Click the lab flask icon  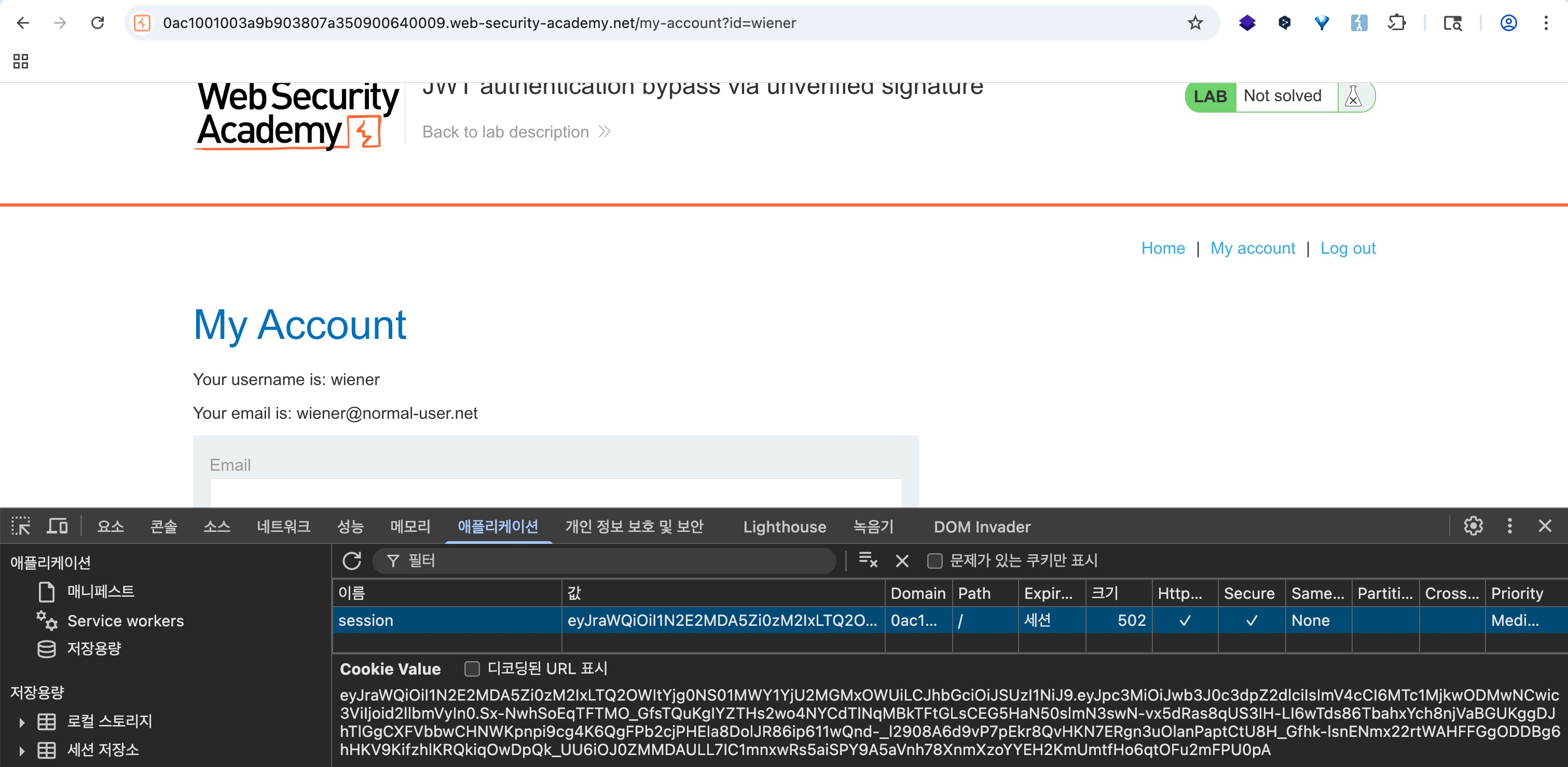[1353, 96]
